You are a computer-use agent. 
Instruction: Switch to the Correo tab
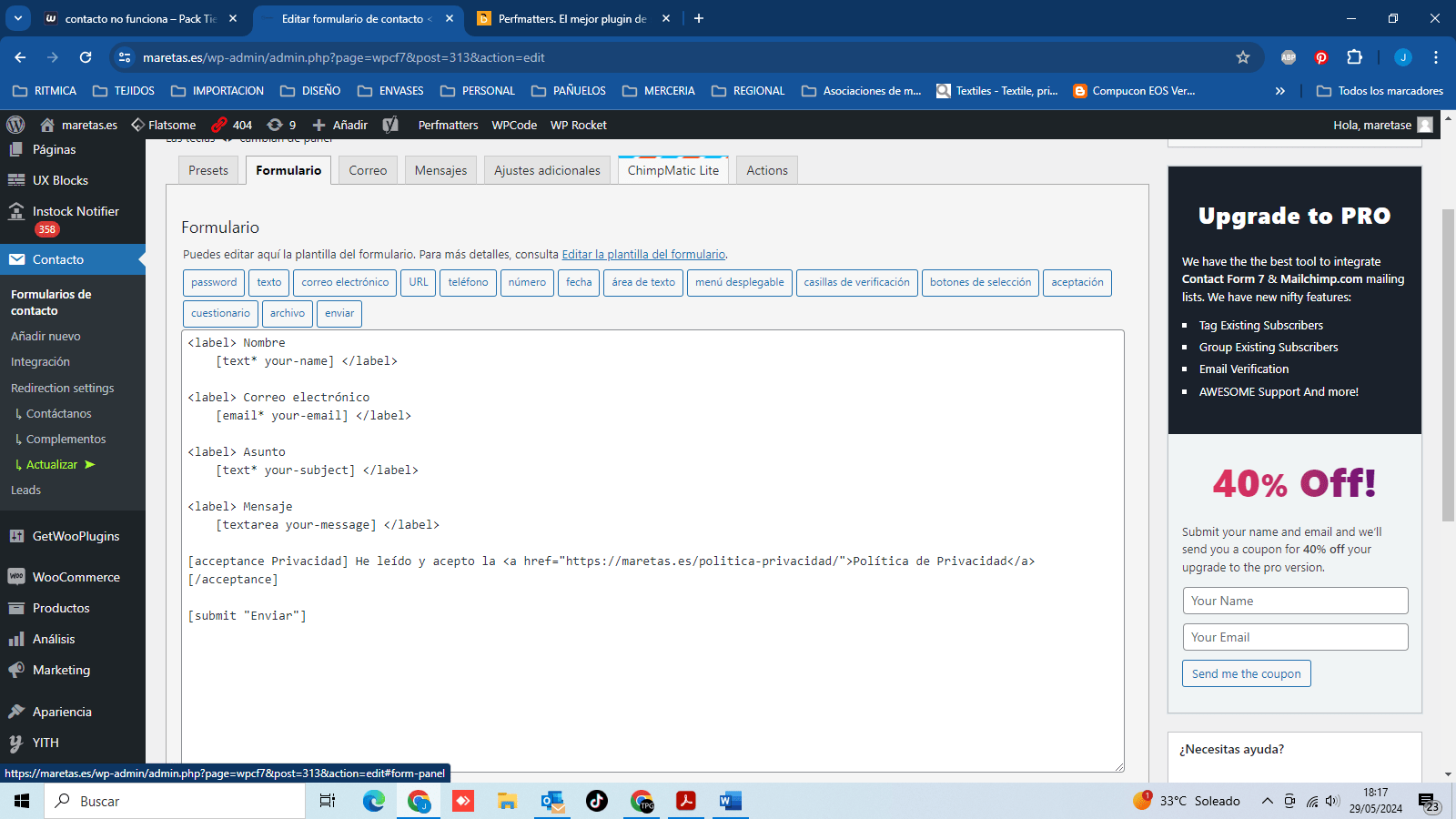pos(368,170)
